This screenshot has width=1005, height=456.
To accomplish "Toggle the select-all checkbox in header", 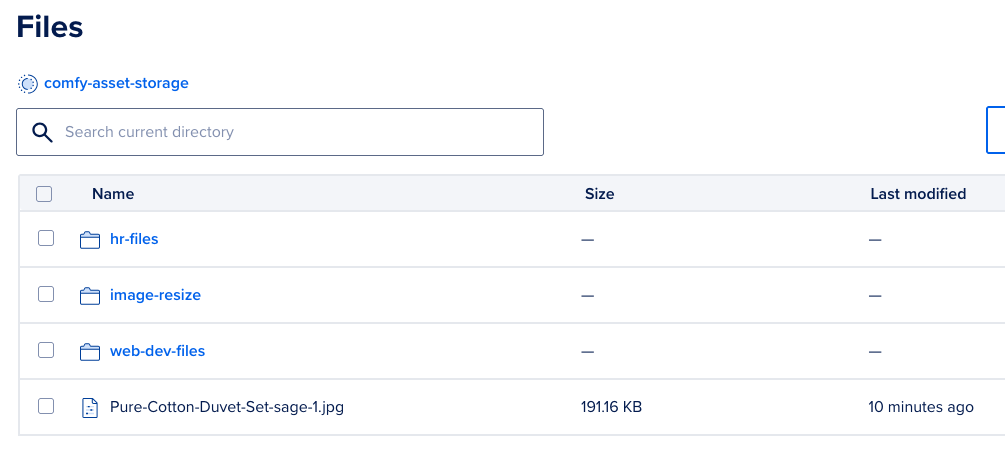I will (x=44, y=194).
